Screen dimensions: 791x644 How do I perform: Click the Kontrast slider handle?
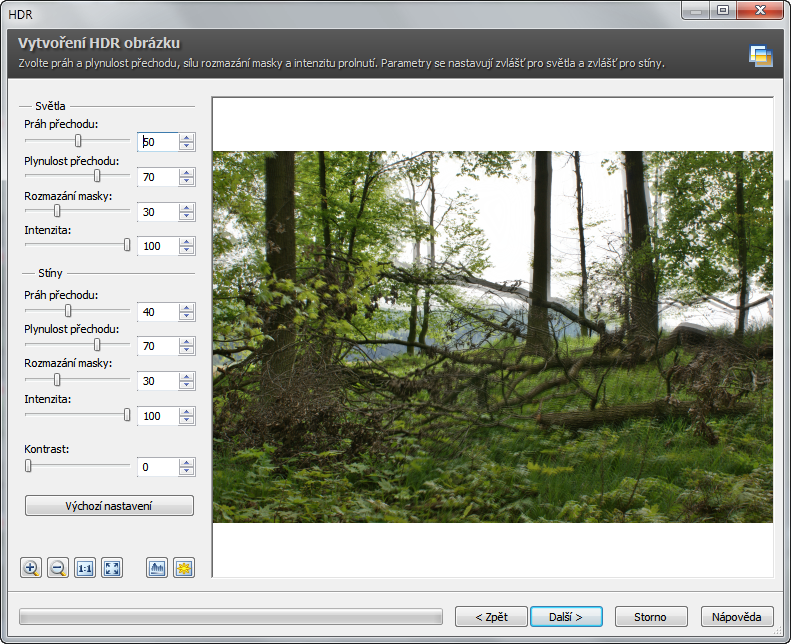click(x=28, y=465)
